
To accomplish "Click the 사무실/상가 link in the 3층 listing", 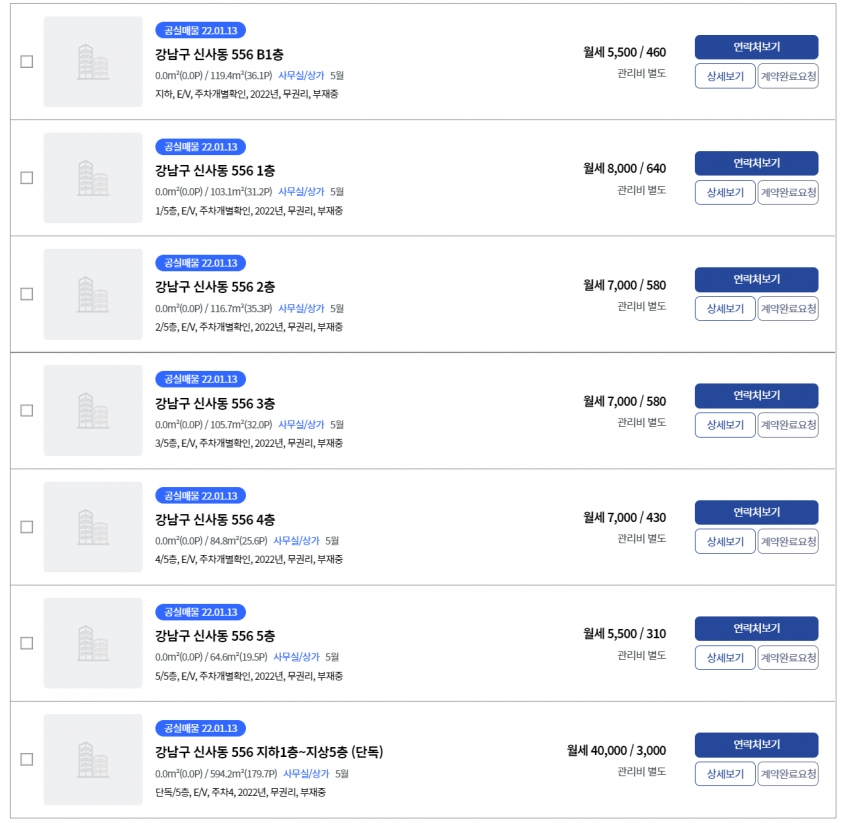I will (301, 424).
